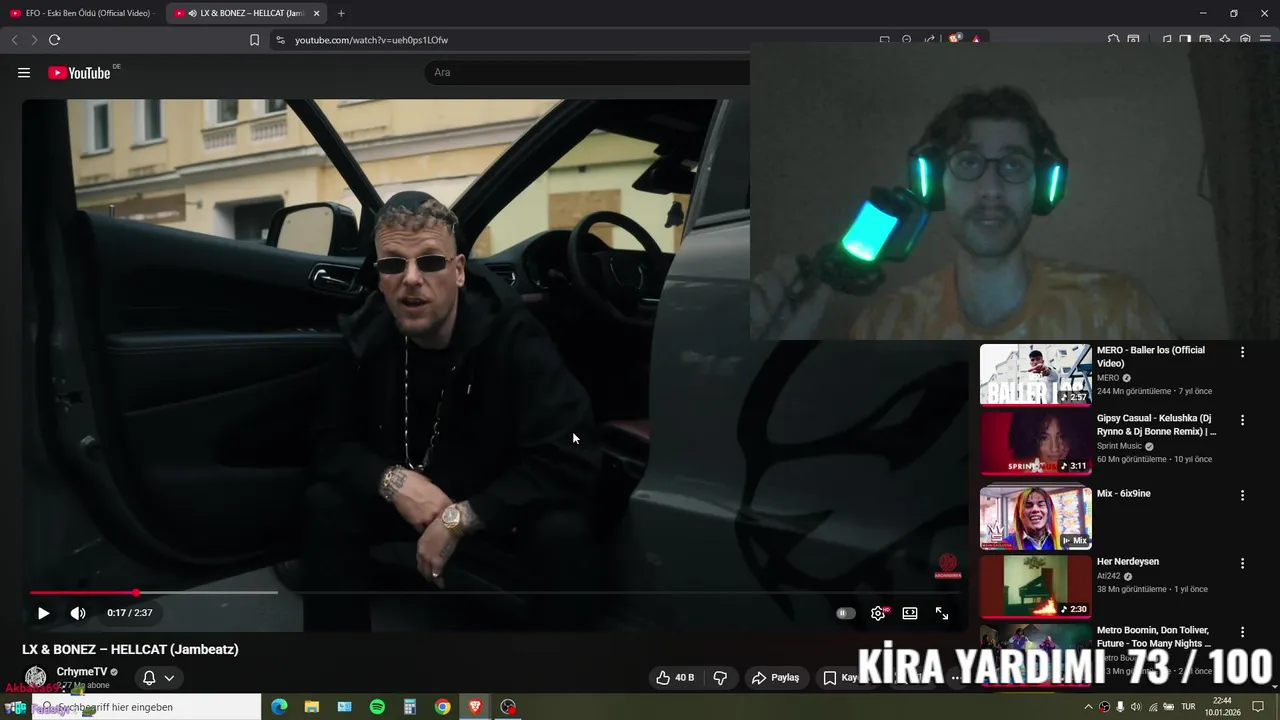
Task: Open options menu for Gipsy Casual - Kelushka
Action: click(1243, 420)
